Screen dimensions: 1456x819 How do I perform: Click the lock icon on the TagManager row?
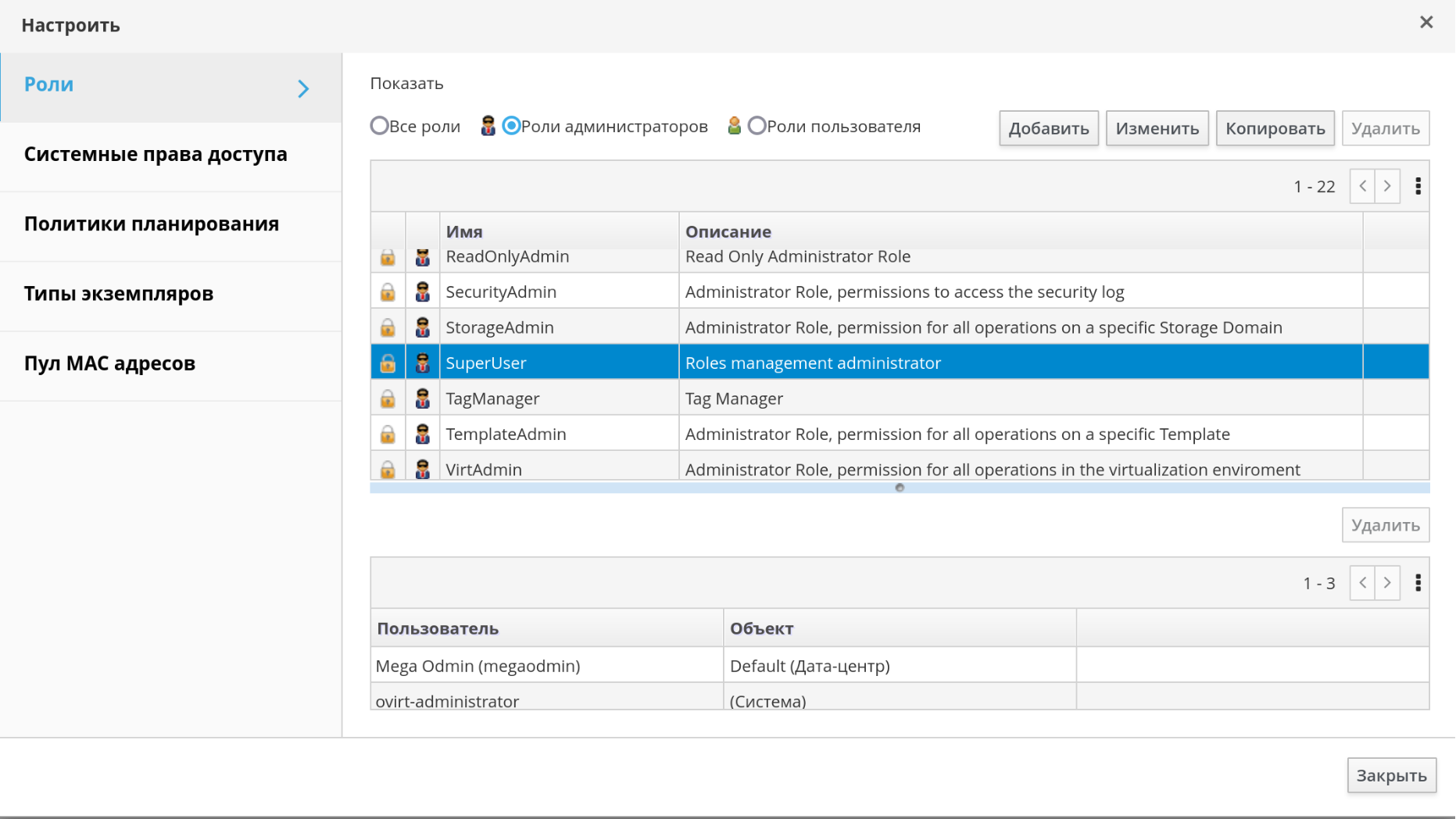coord(388,399)
